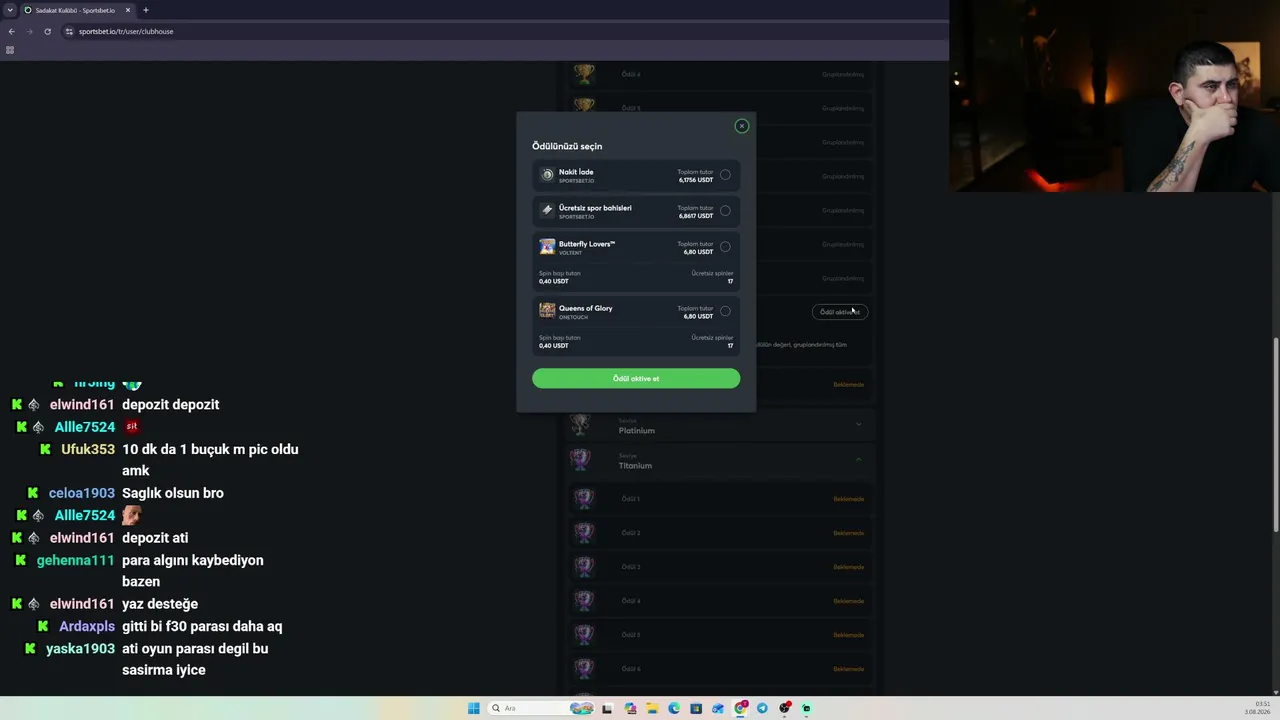Screen dimensions: 1280x720
Task: Open Microsoft Edge from the taskbar
Action: [x=674, y=708]
